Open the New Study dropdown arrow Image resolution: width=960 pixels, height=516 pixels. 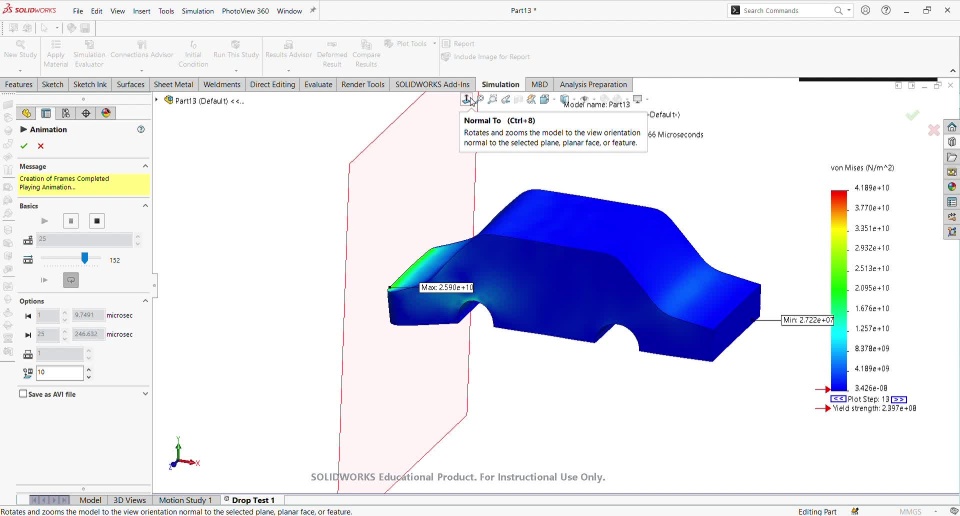20,71
